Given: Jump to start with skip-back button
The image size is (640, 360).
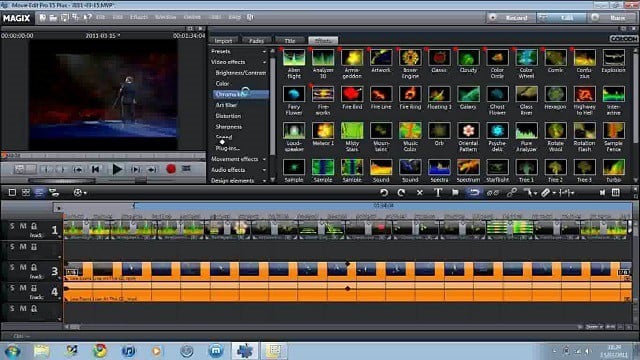Looking at the screenshot, I should [96, 169].
